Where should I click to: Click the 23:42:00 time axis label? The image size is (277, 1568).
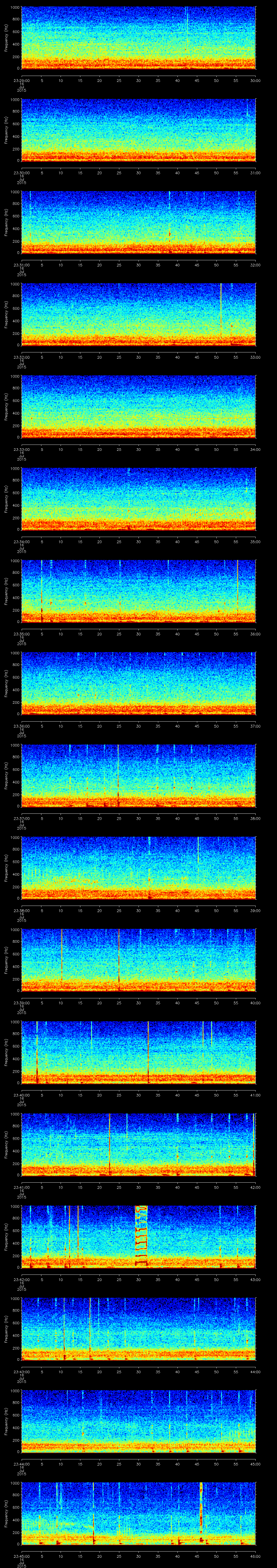tap(21, 1279)
